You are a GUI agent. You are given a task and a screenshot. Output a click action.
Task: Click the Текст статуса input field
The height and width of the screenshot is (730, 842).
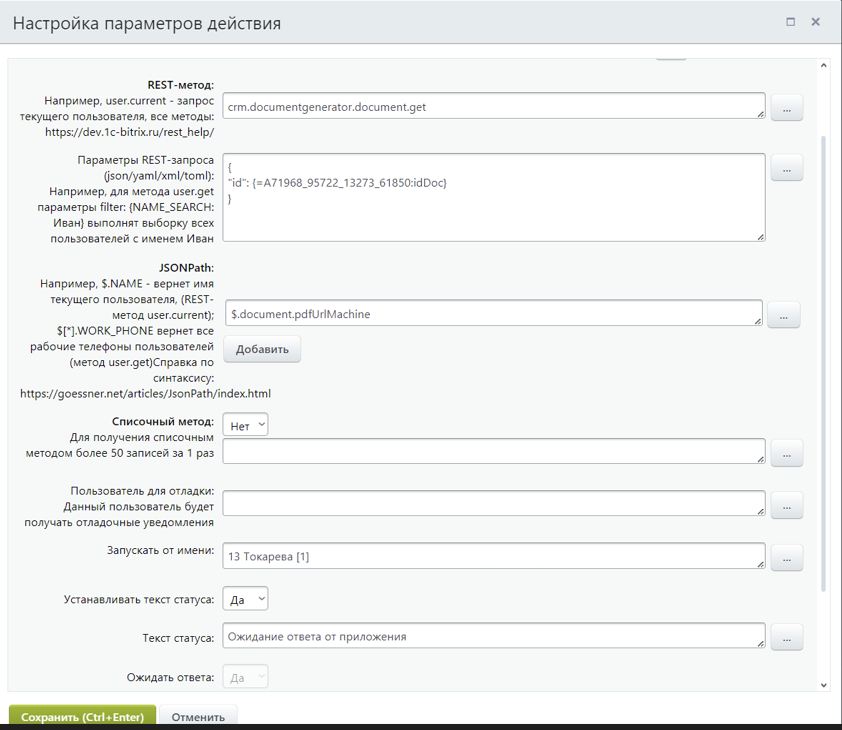(493, 636)
